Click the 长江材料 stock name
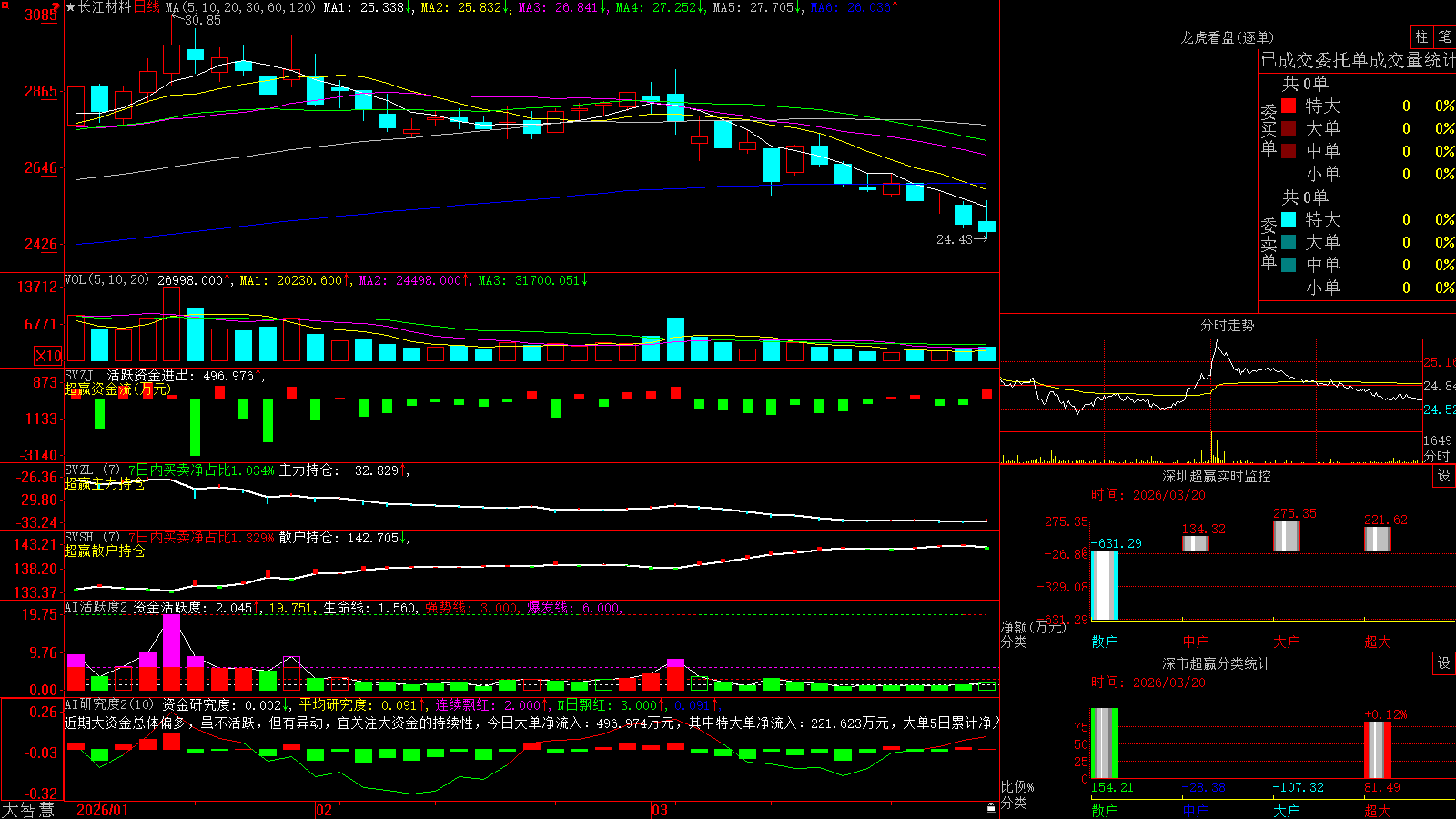Viewport: 1456px width, 819px height. click(x=105, y=7)
